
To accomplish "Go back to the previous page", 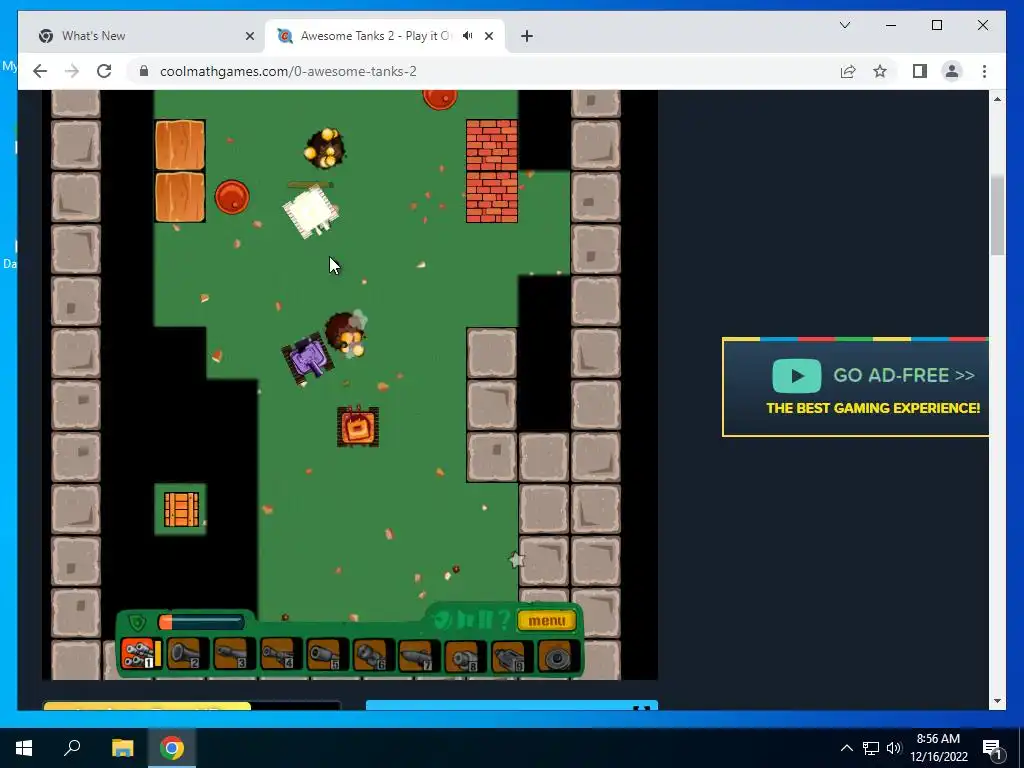I will point(40,71).
